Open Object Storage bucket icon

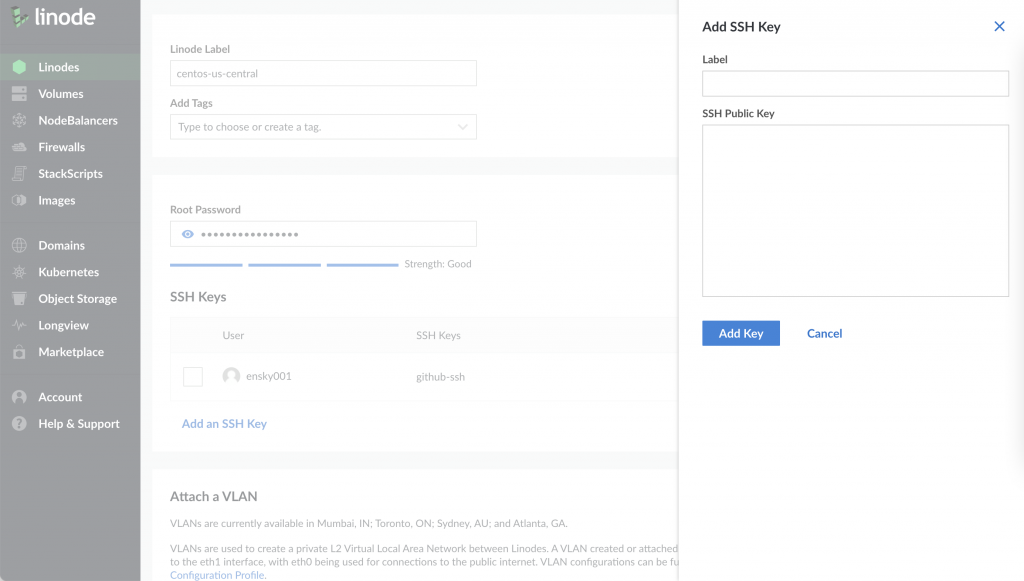[x=19, y=299]
